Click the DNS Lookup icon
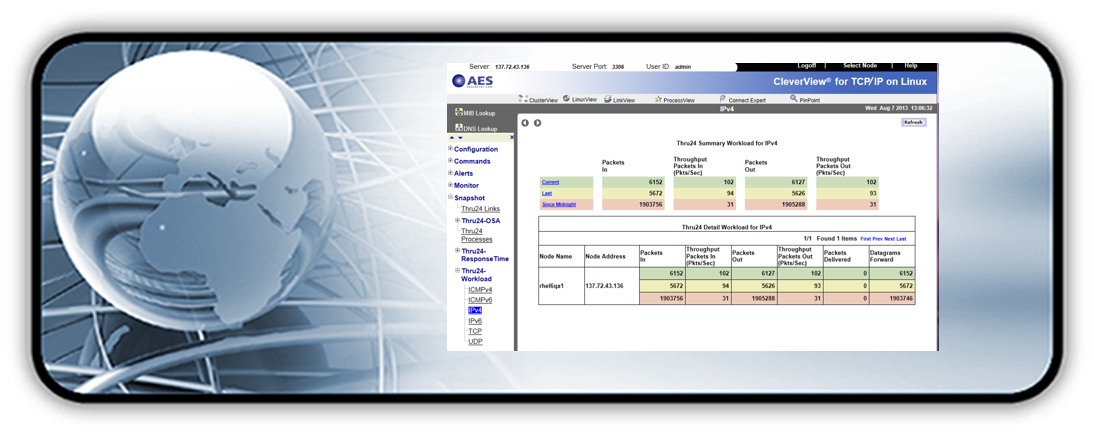Image resolution: width=1094 pixels, height=436 pixels. click(459, 128)
